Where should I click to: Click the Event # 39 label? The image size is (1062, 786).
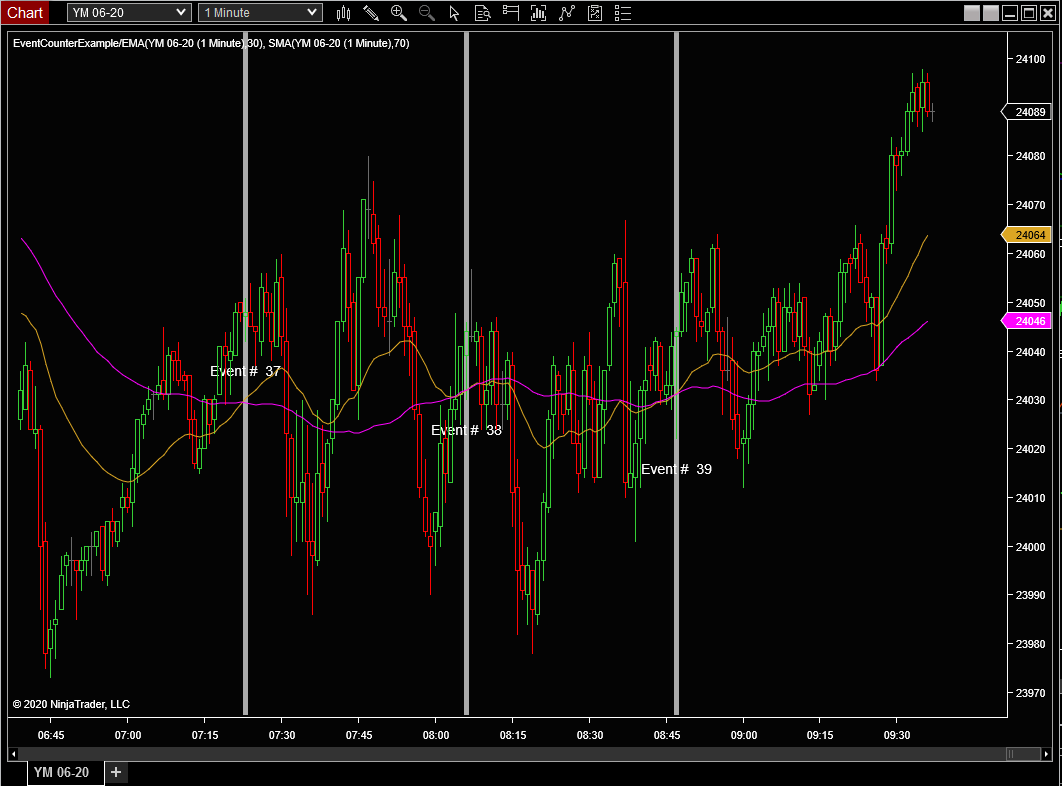click(677, 469)
